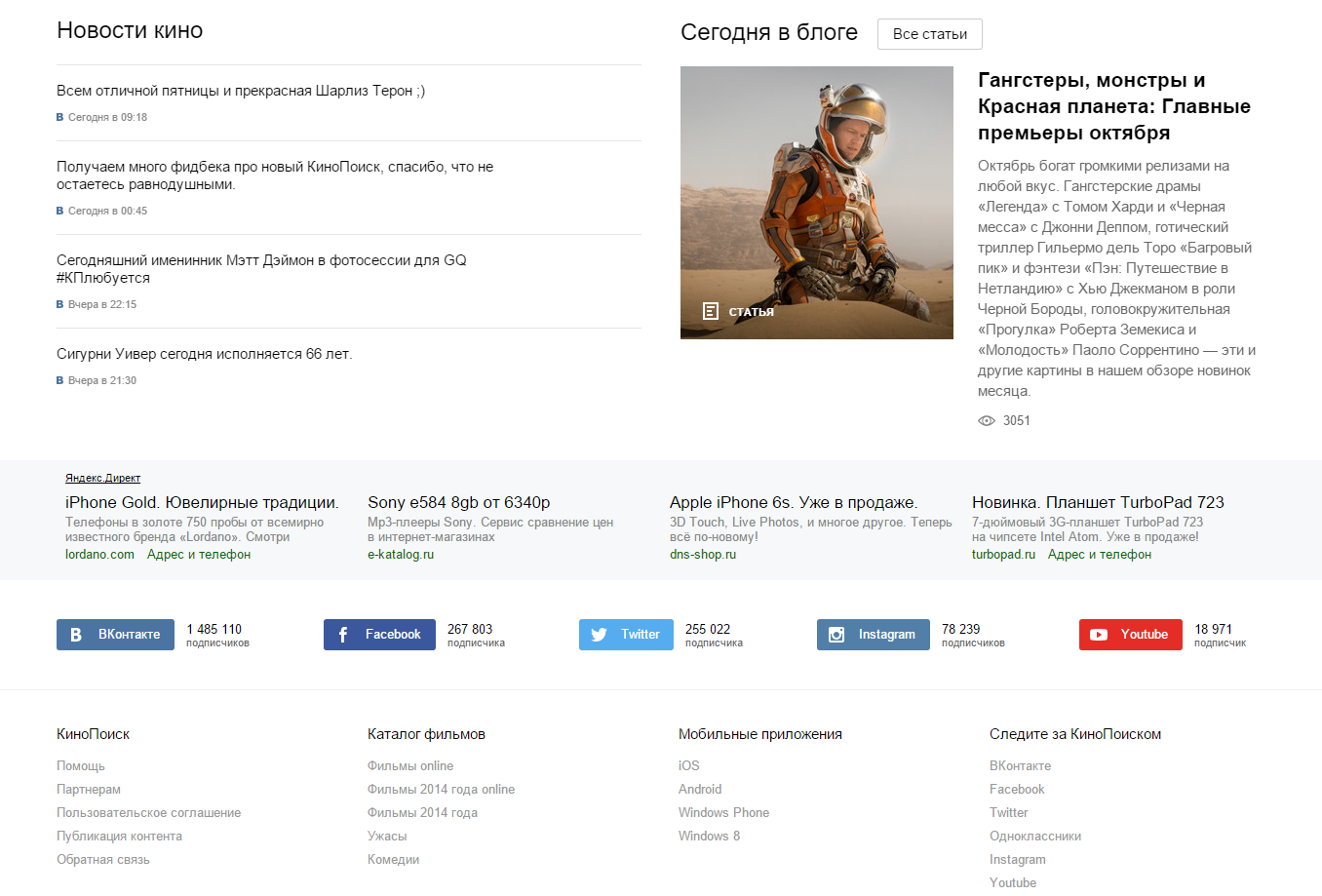Open news about Сигурни Уивер turning 66

pyautogui.click(x=205, y=354)
